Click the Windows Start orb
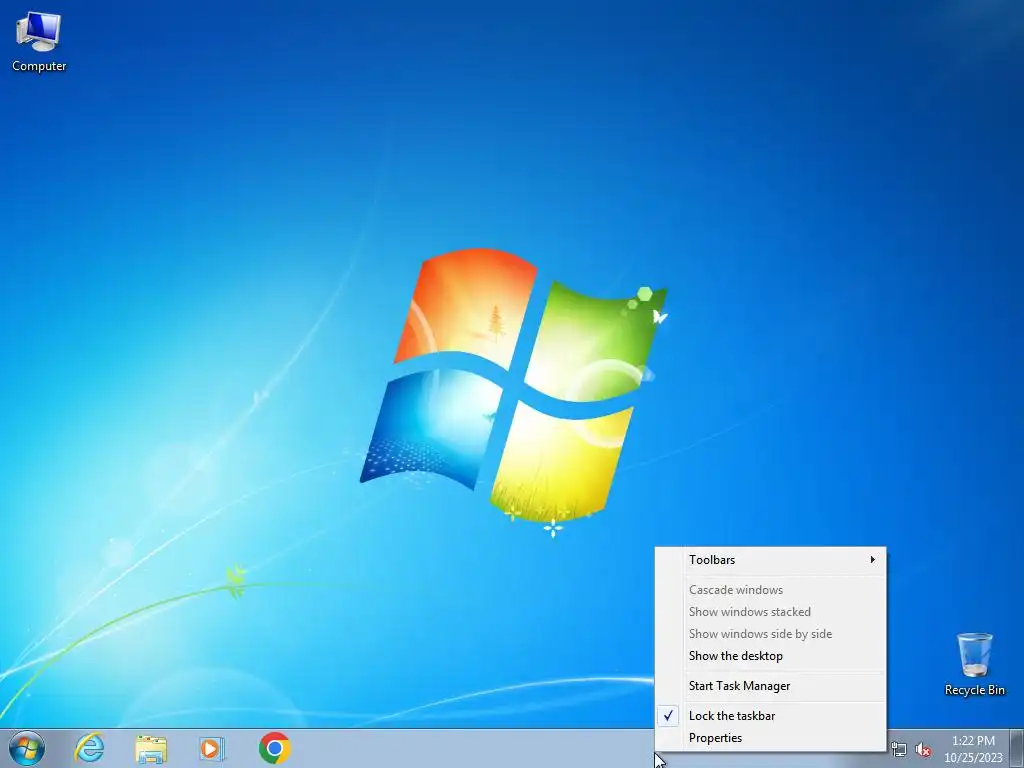The height and width of the screenshot is (768, 1024). (x=27, y=748)
